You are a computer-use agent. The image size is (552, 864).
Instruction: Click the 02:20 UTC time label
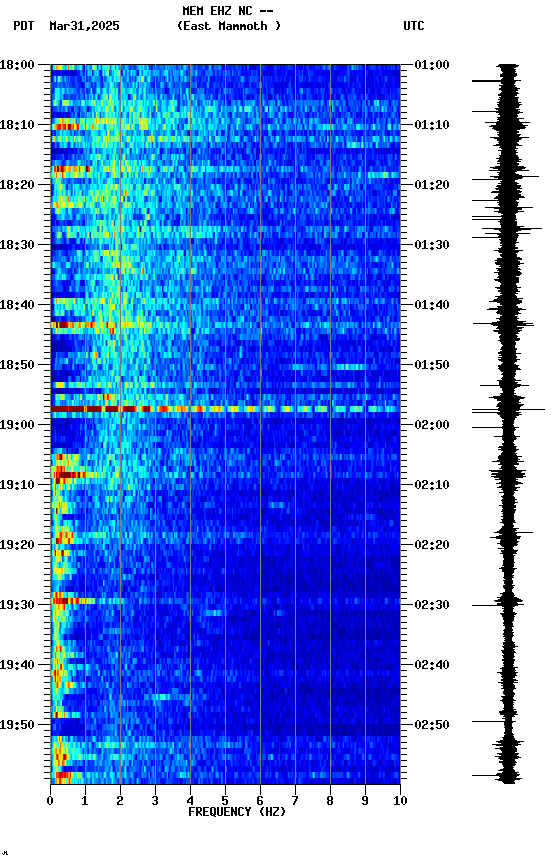pos(432,545)
